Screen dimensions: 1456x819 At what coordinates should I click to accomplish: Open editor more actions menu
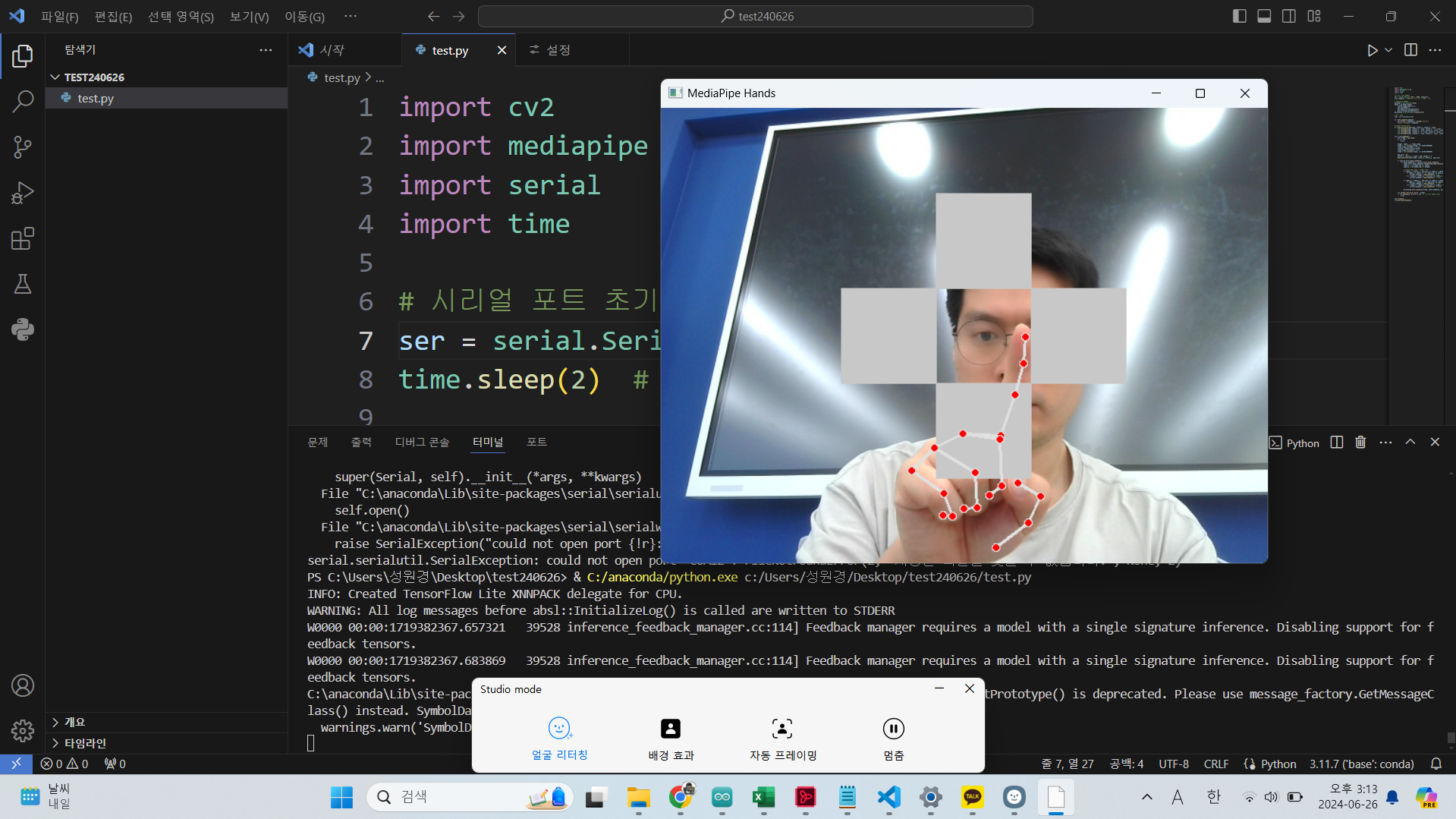(x=1435, y=50)
